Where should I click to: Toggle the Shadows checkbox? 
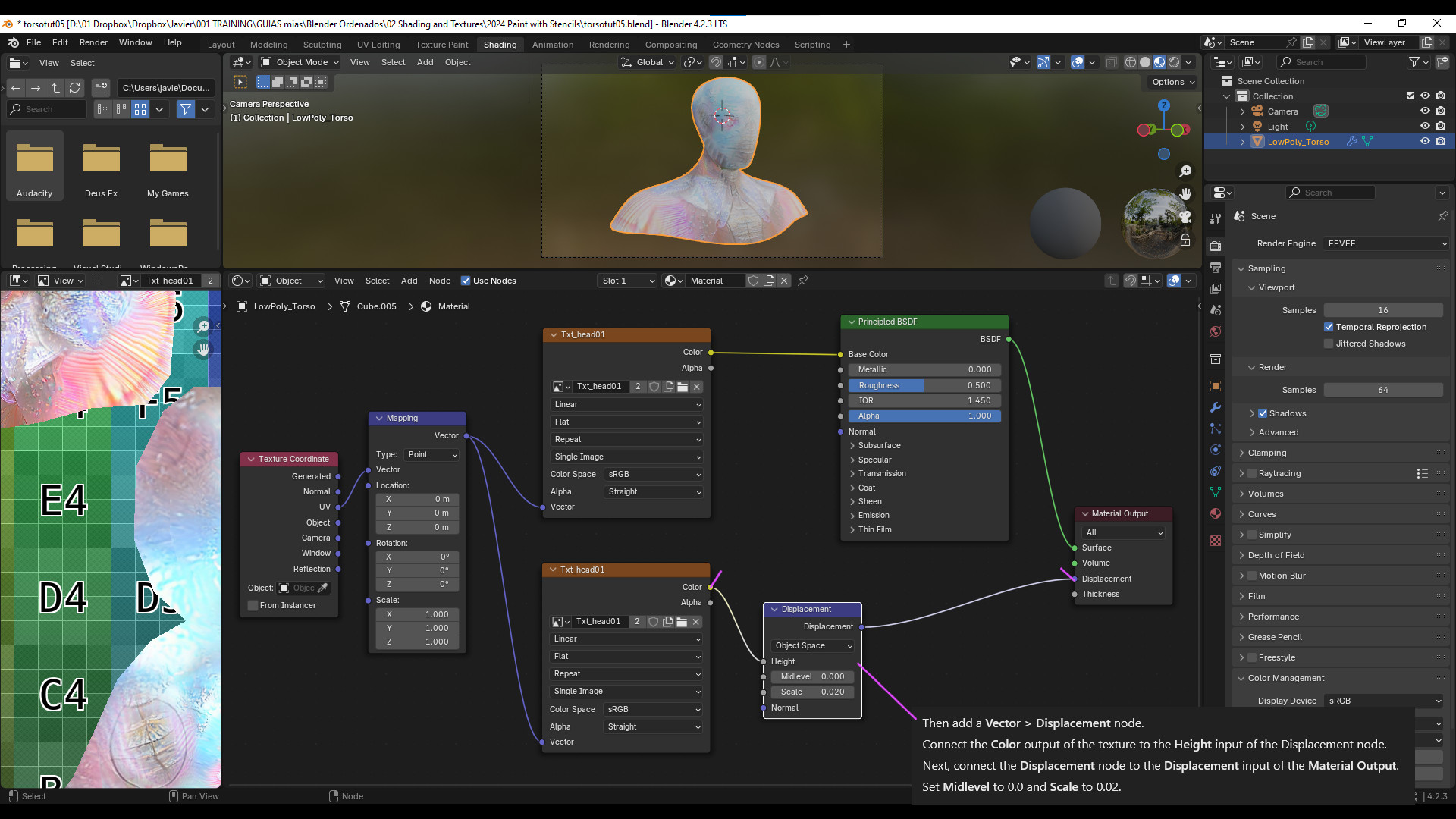(1263, 413)
